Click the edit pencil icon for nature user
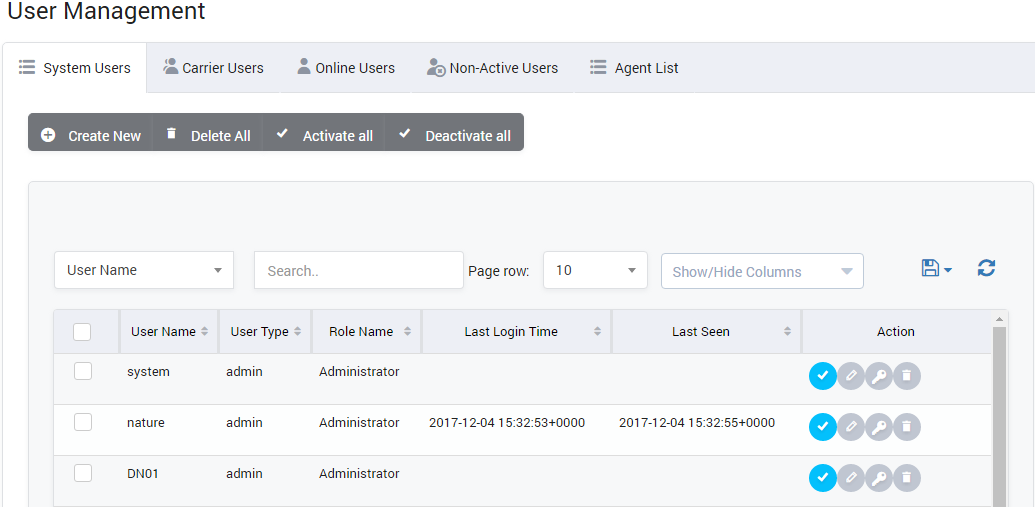This screenshot has height=507, width=1035. point(850,427)
